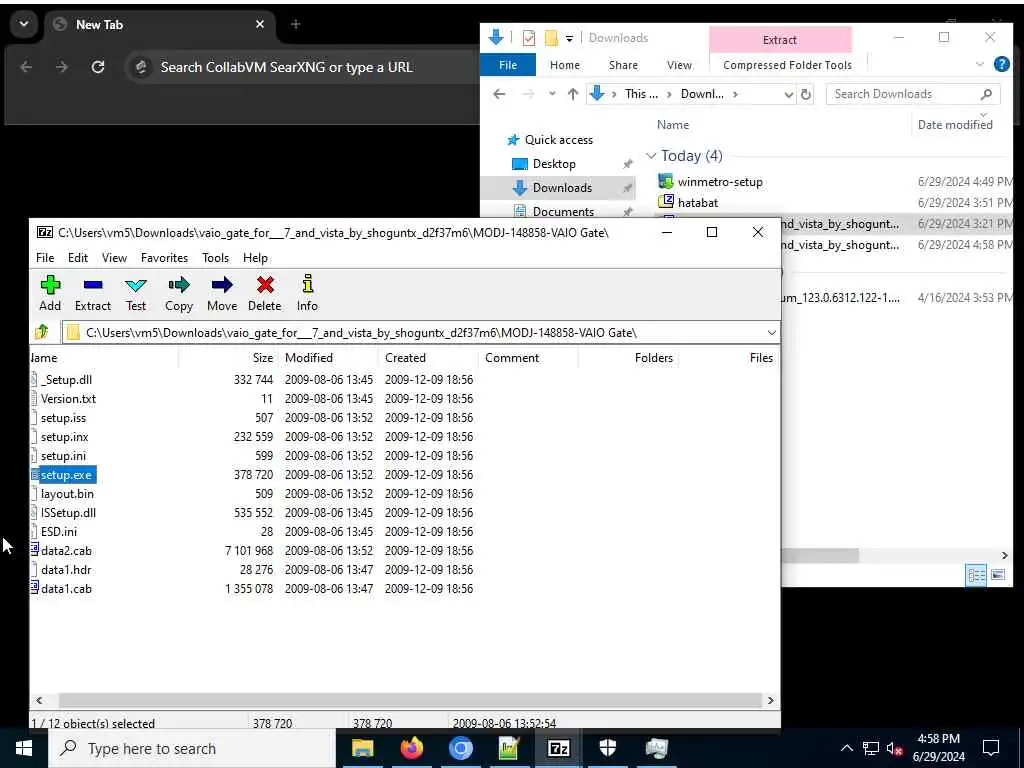The height and width of the screenshot is (768, 1024).
Task: Open Windows Security shield in taskbar
Action: coord(607,748)
